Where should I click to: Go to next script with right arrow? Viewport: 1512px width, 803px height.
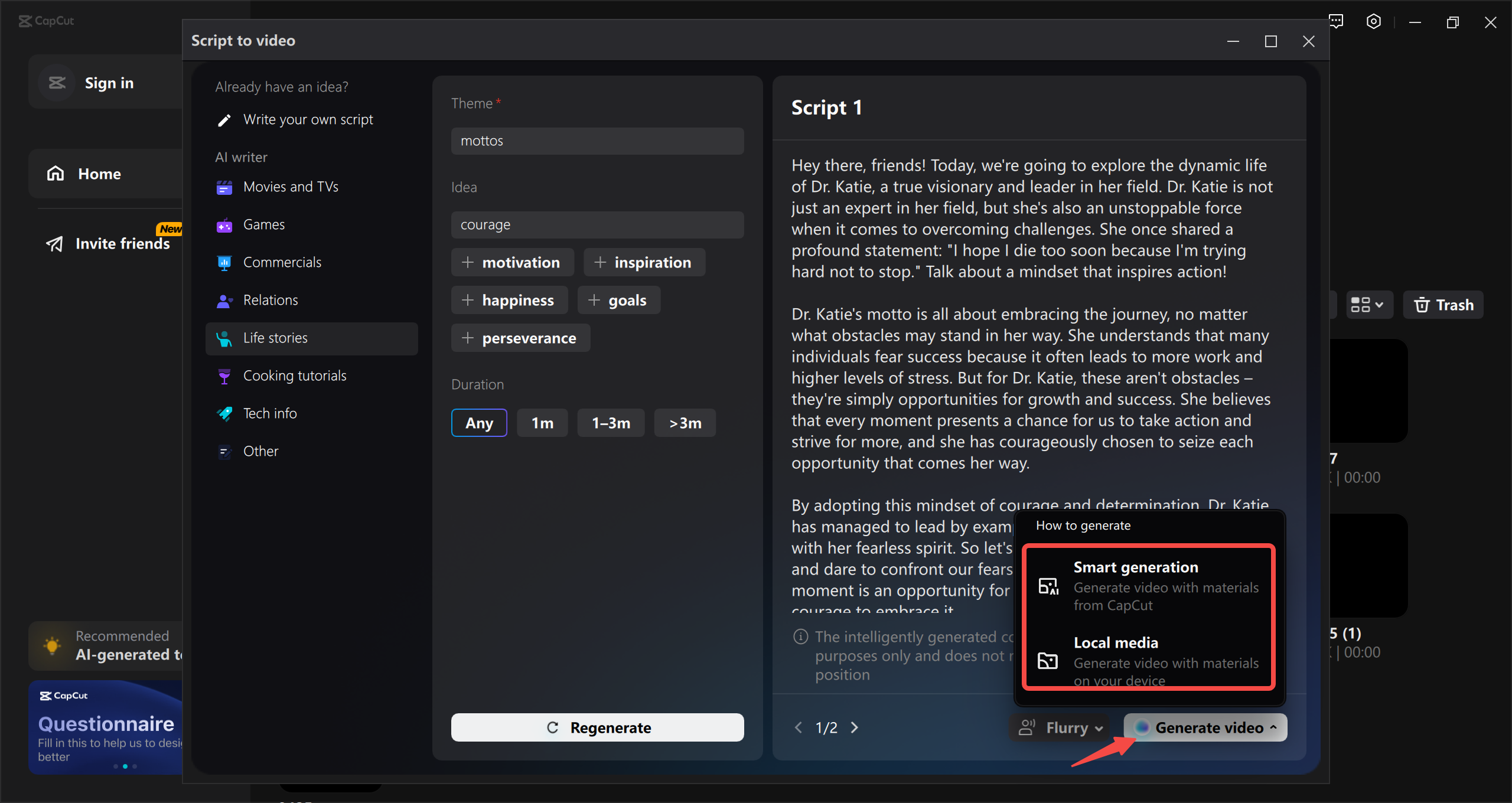click(855, 727)
